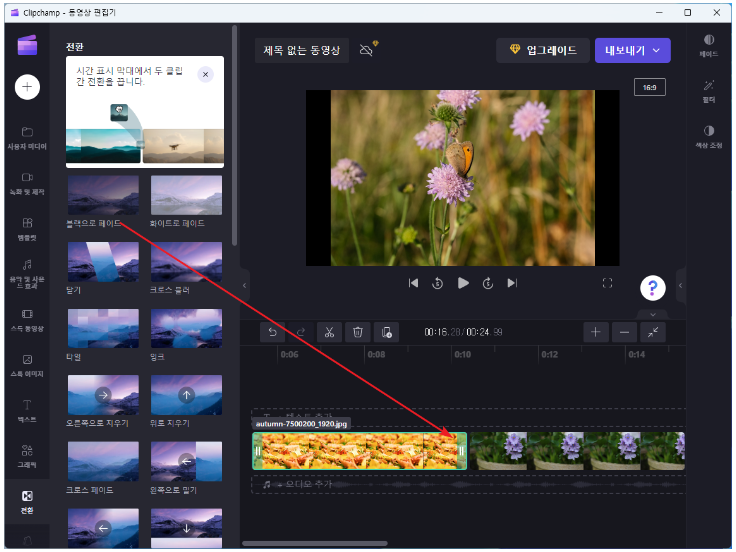Open the 사용자 미디어 sidebar tab
This screenshot has height=552, width=736.
[x=27, y=138]
